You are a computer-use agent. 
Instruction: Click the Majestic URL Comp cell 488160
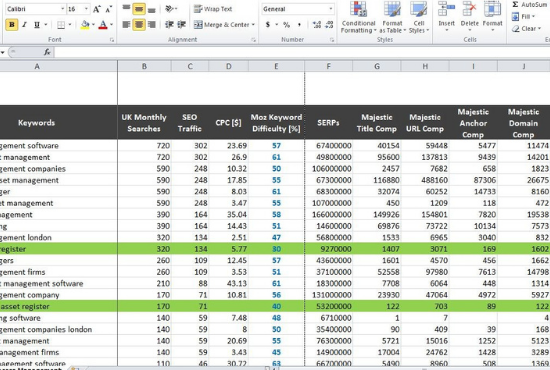tap(425, 180)
